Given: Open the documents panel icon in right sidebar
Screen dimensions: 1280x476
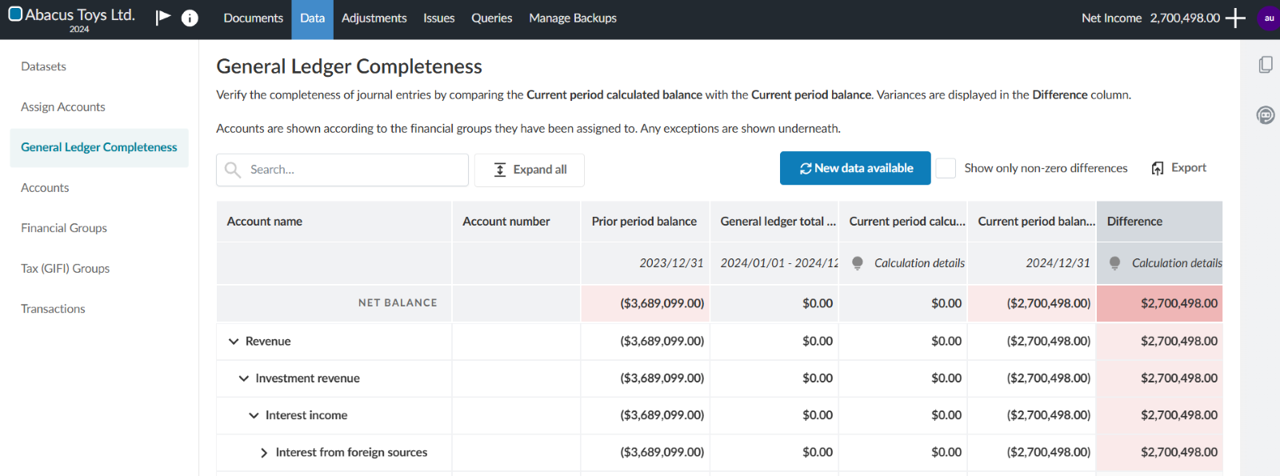Looking at the screenshot, I should [x=1265, y=65].
